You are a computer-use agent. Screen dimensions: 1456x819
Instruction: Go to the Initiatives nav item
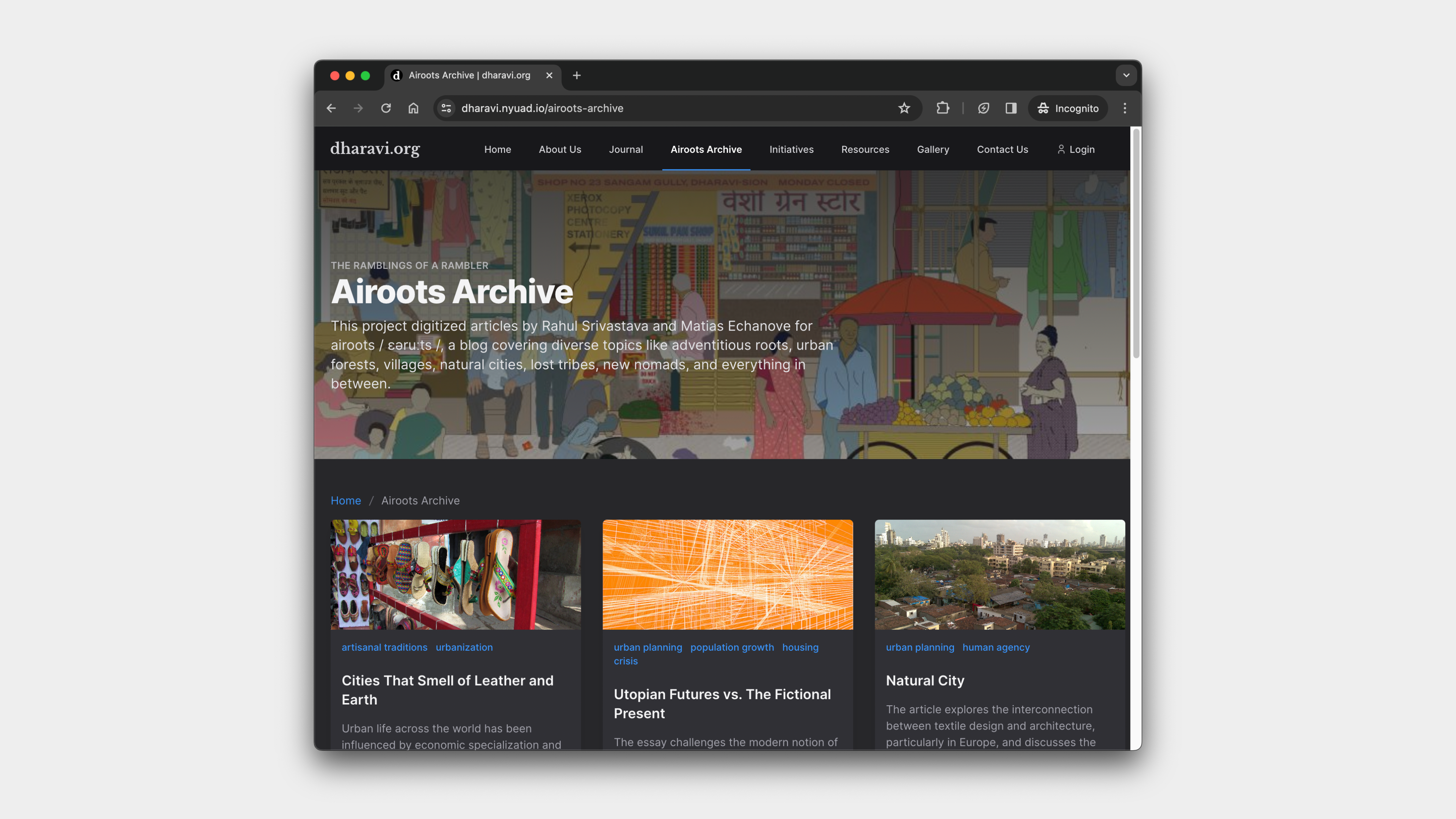pos(791,149)
